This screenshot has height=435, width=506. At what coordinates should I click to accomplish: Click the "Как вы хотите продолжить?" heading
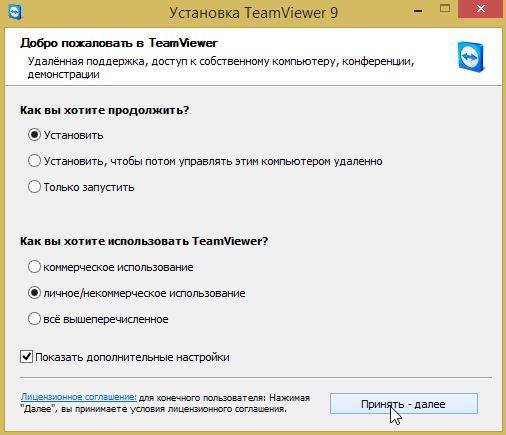coord(104,110)
